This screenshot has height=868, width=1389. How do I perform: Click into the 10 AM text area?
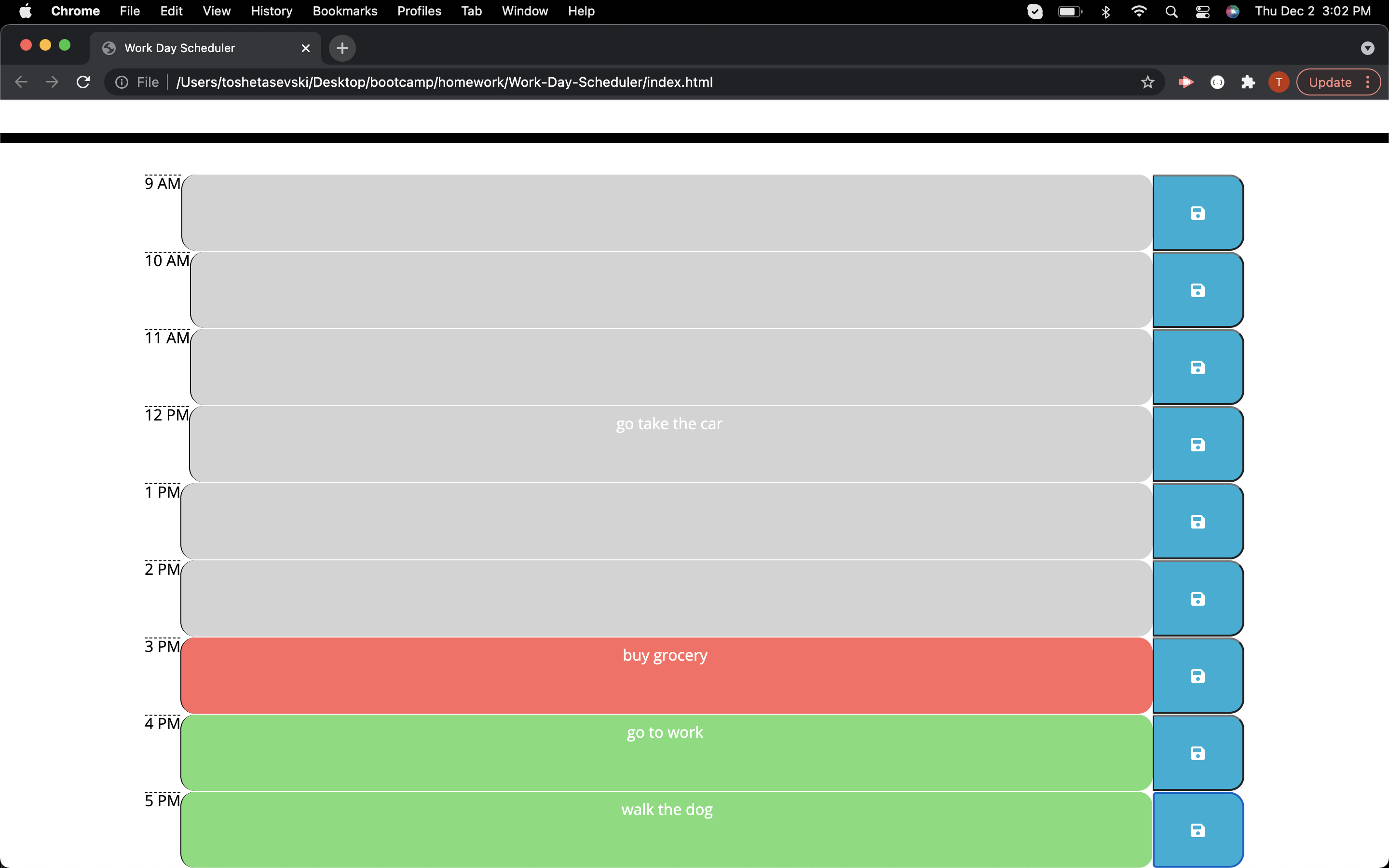pyautogui.click(x=671, y=290)
